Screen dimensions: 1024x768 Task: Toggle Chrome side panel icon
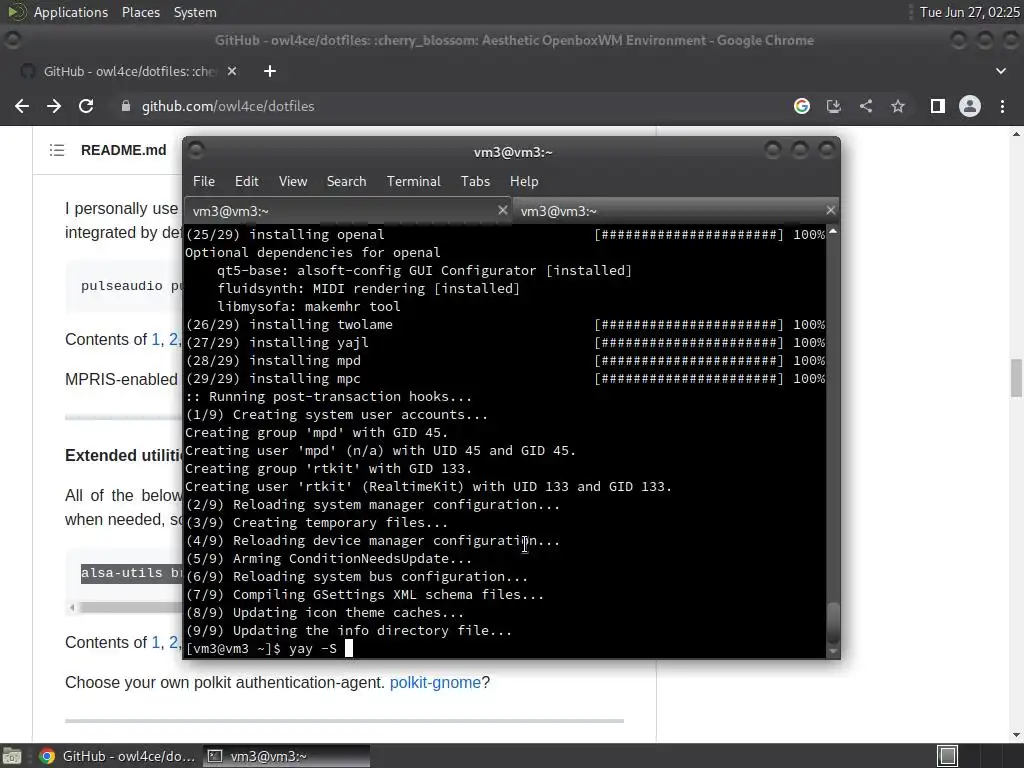(x=938, y=106)
